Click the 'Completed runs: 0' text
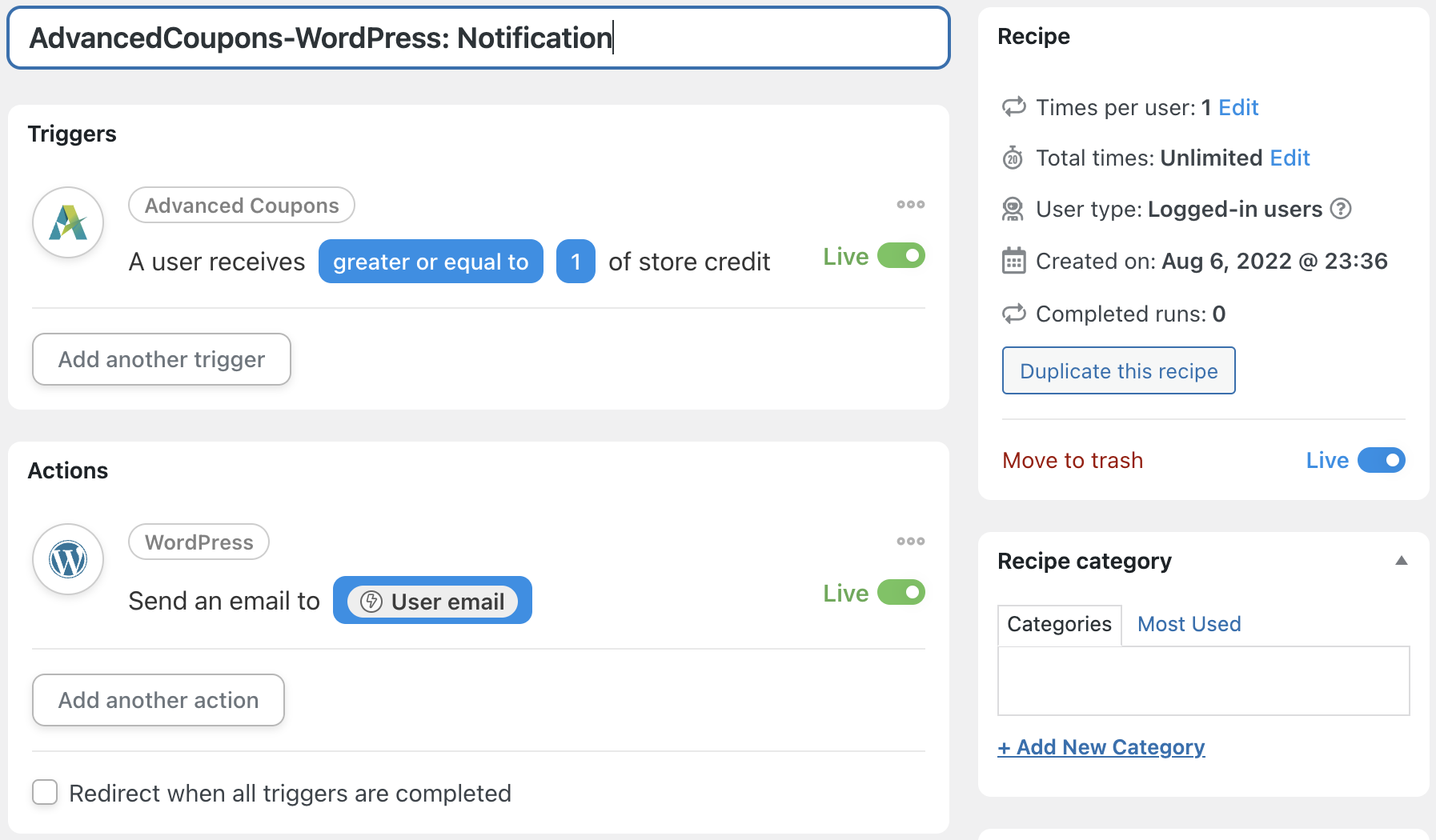 [x=1130, y=314]
